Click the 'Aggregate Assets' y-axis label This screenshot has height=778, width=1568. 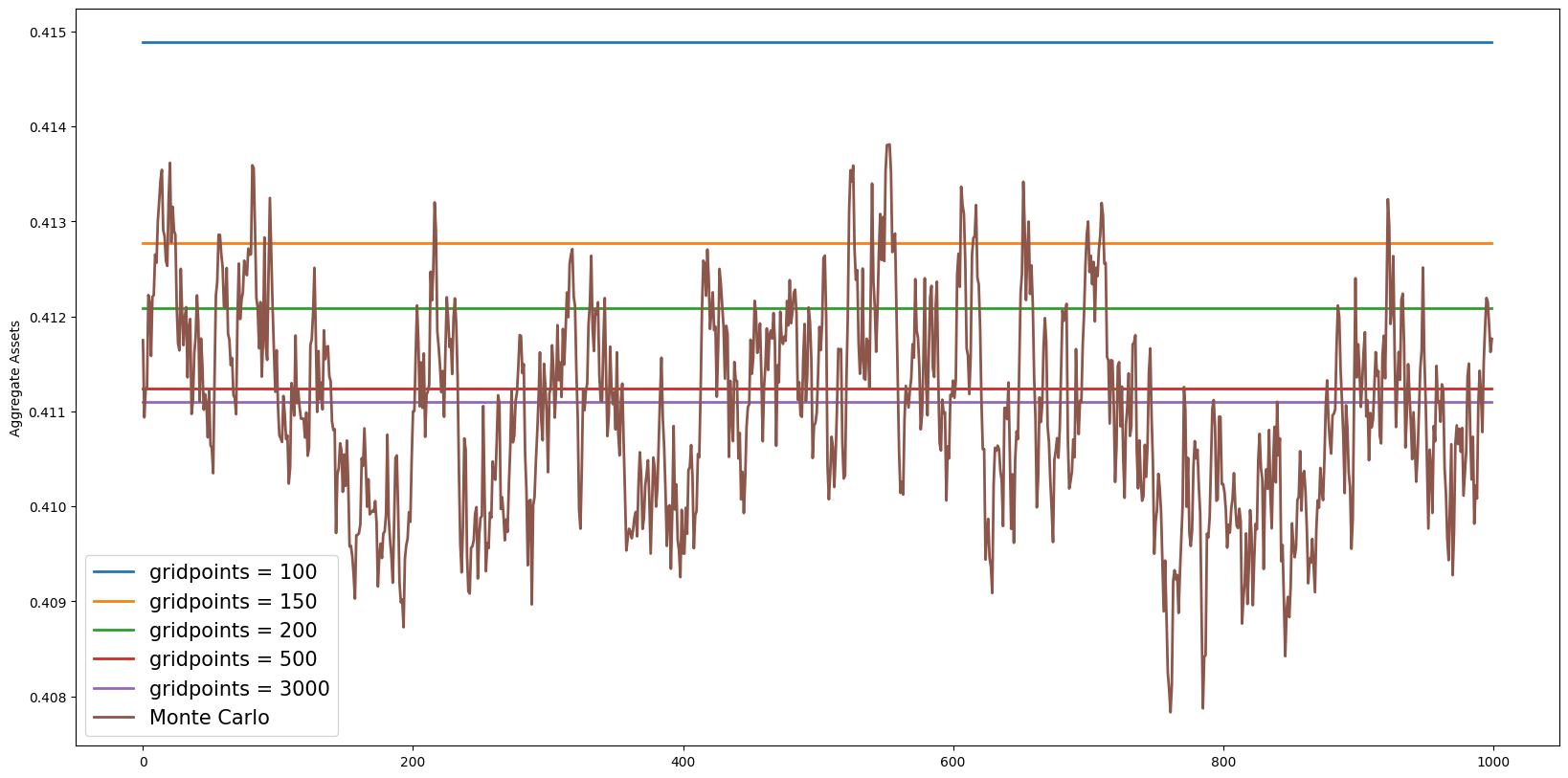coord(15,379)
